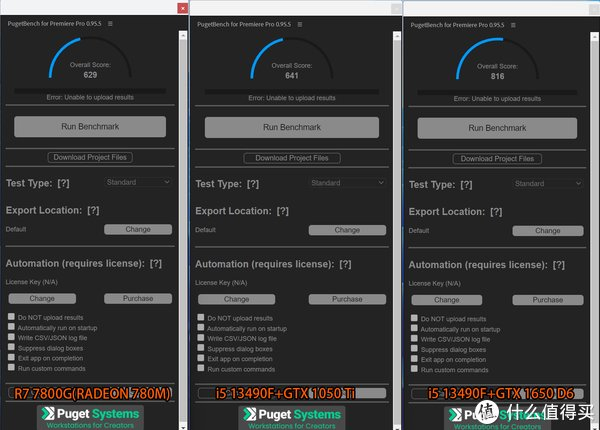Viewport: 600px width, 430px height.
Task: Change export location in the 641 score panel
Action: pos(347,230)
